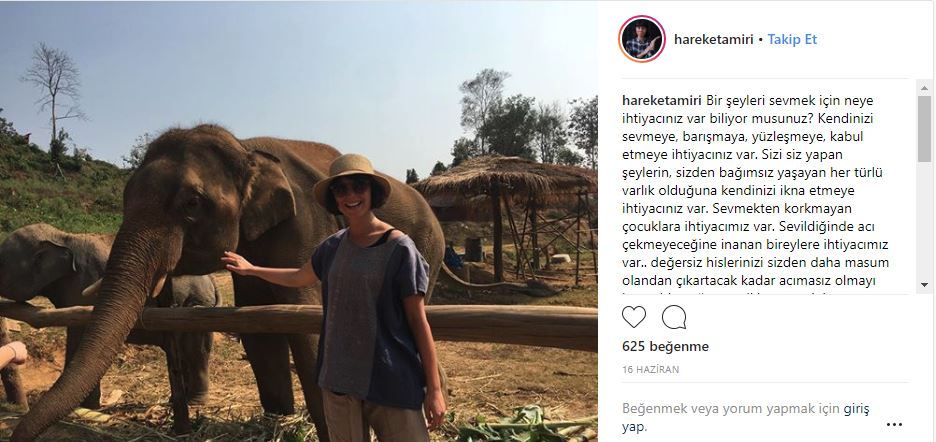This screenshot has height=442, width=936.
Task: Like the post with the heart icon
Action: (634, 317)
